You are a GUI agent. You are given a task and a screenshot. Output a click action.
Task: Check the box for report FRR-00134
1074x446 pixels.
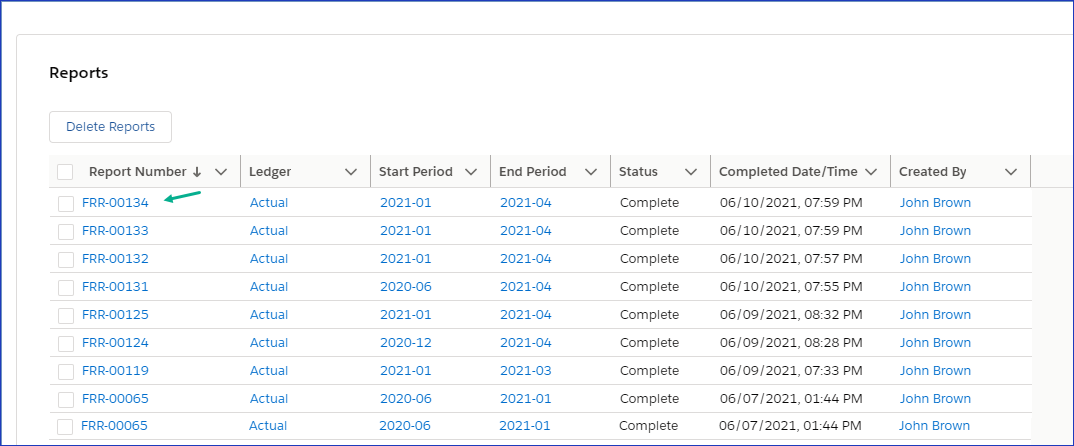click(66, 204)
